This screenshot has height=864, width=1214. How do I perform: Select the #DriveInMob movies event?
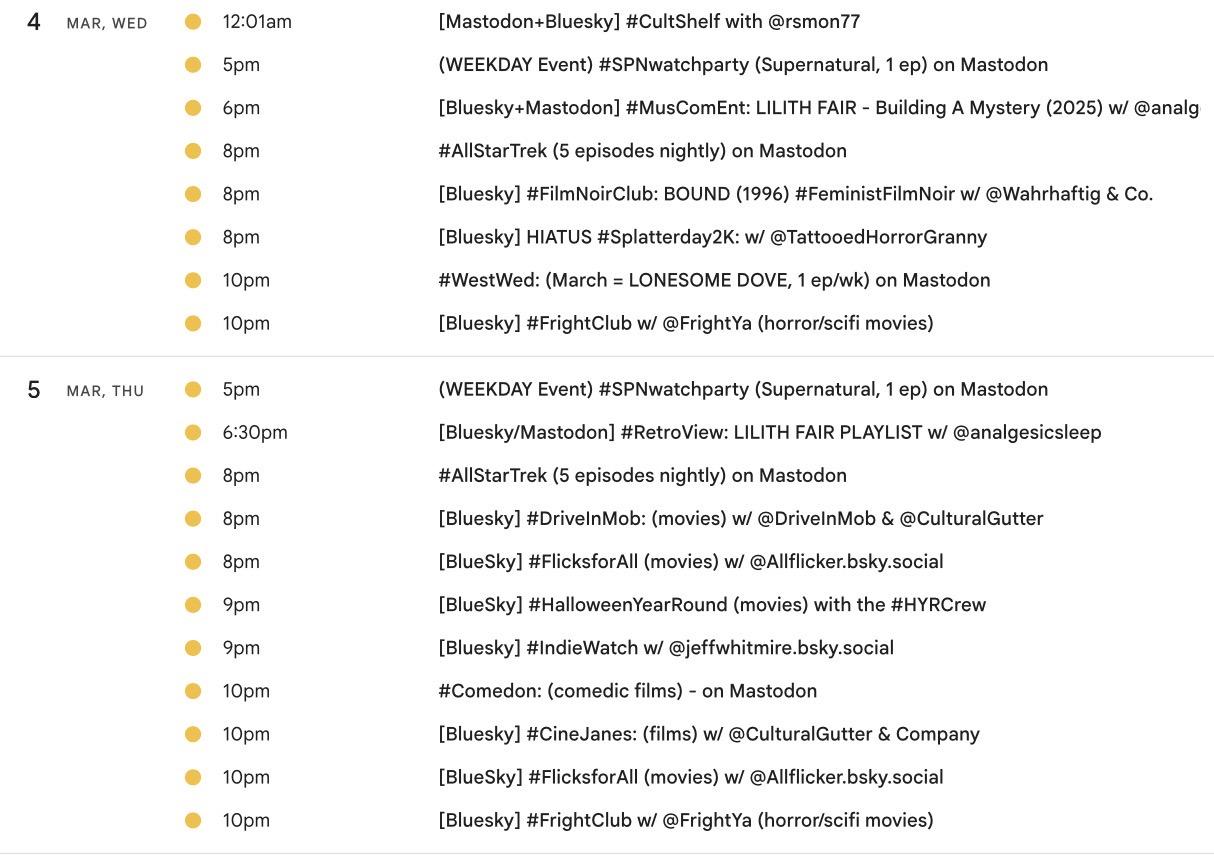[x=740, y=519]
